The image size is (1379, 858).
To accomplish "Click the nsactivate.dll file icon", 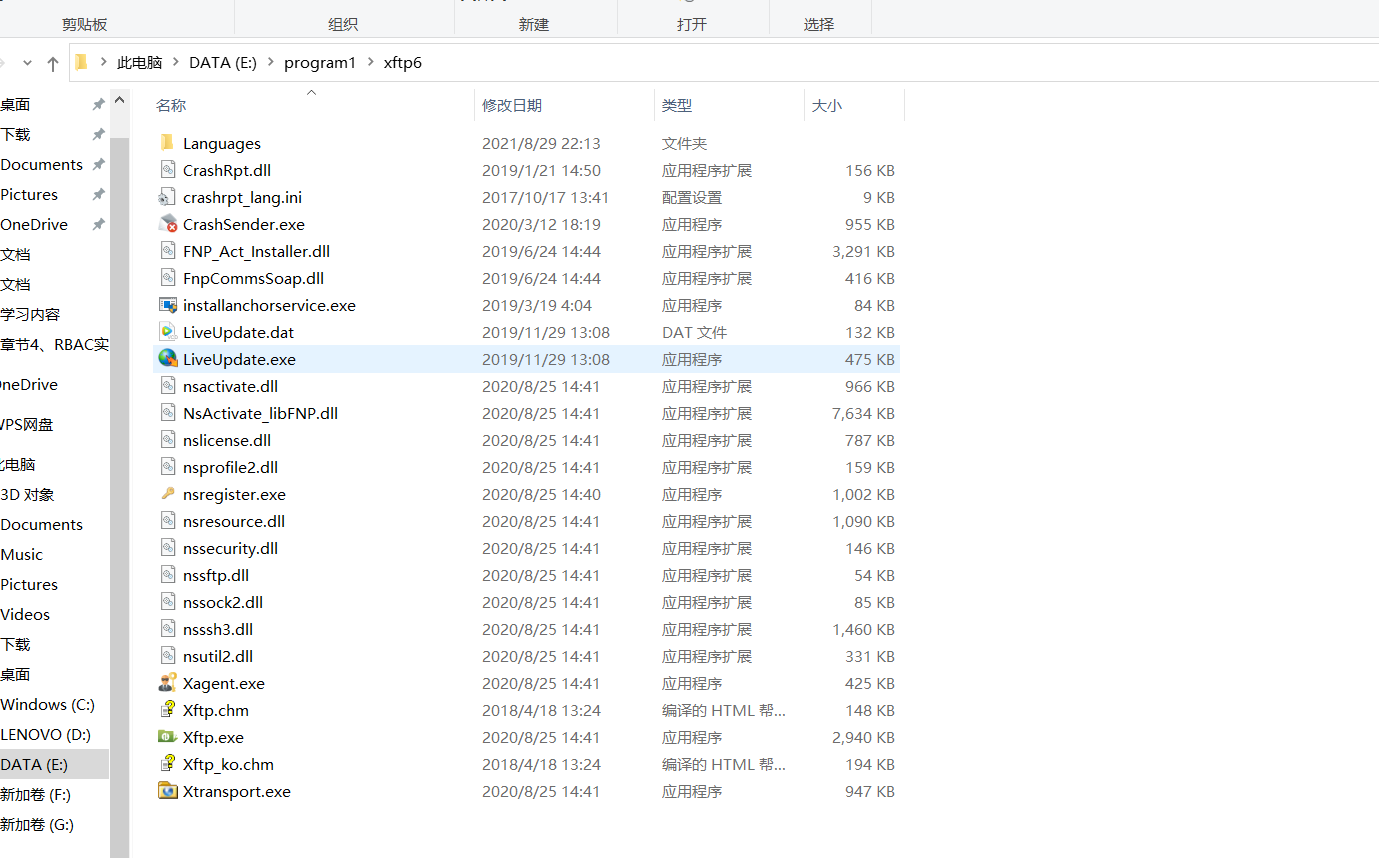I will pos(167,386).
